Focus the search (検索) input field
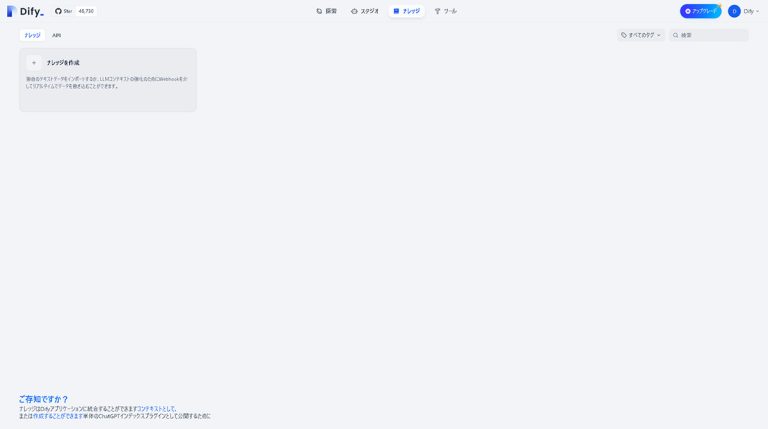Image resolution: width=768 pixels, height=429 pixels. (x=709, y=35)
